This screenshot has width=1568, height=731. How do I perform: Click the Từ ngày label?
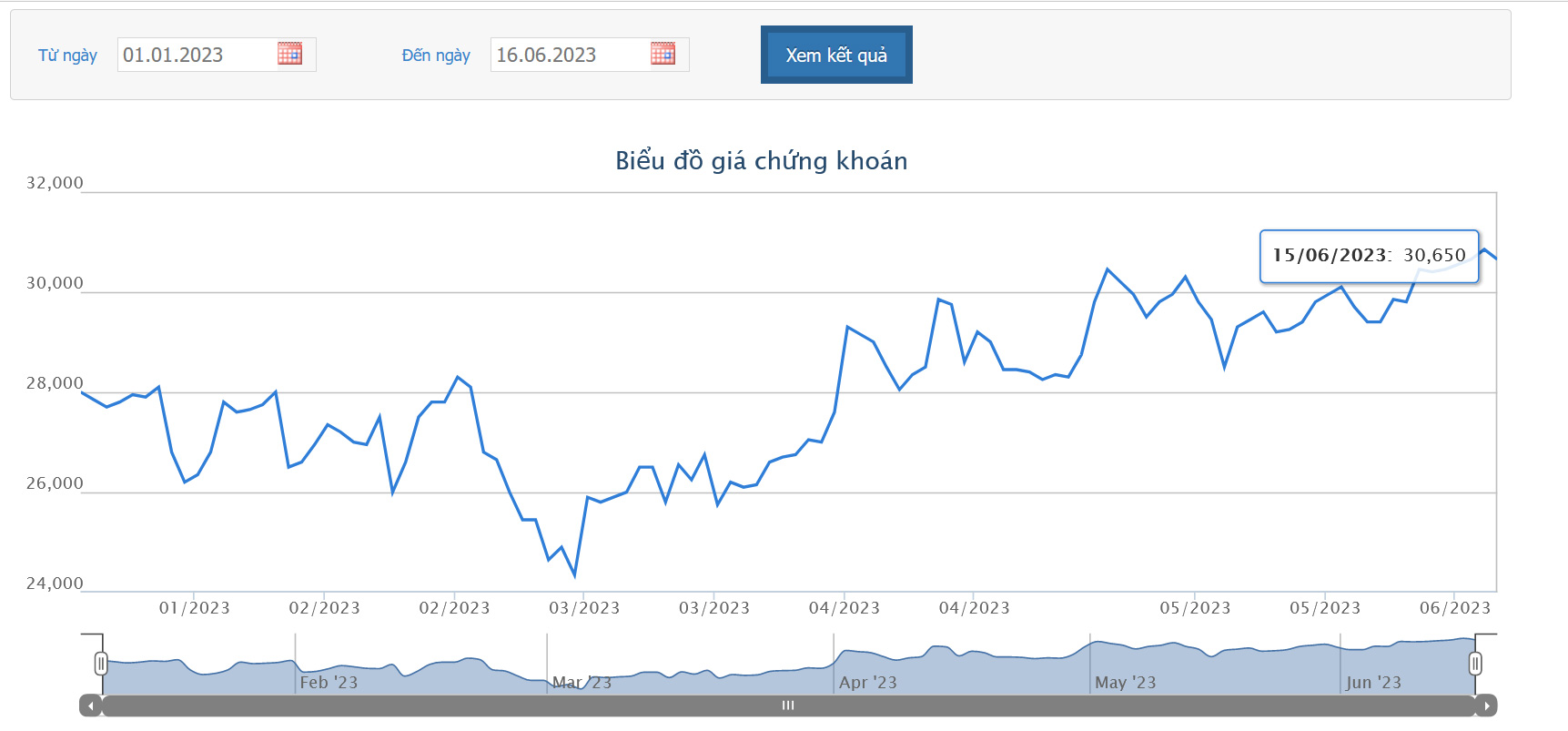[x=67, y=56]
